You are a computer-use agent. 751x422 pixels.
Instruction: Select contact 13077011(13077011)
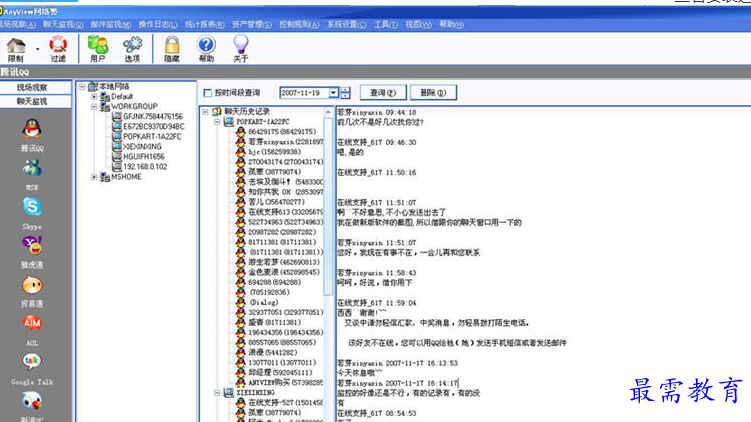pyautogui.click(x=282, y=363)
